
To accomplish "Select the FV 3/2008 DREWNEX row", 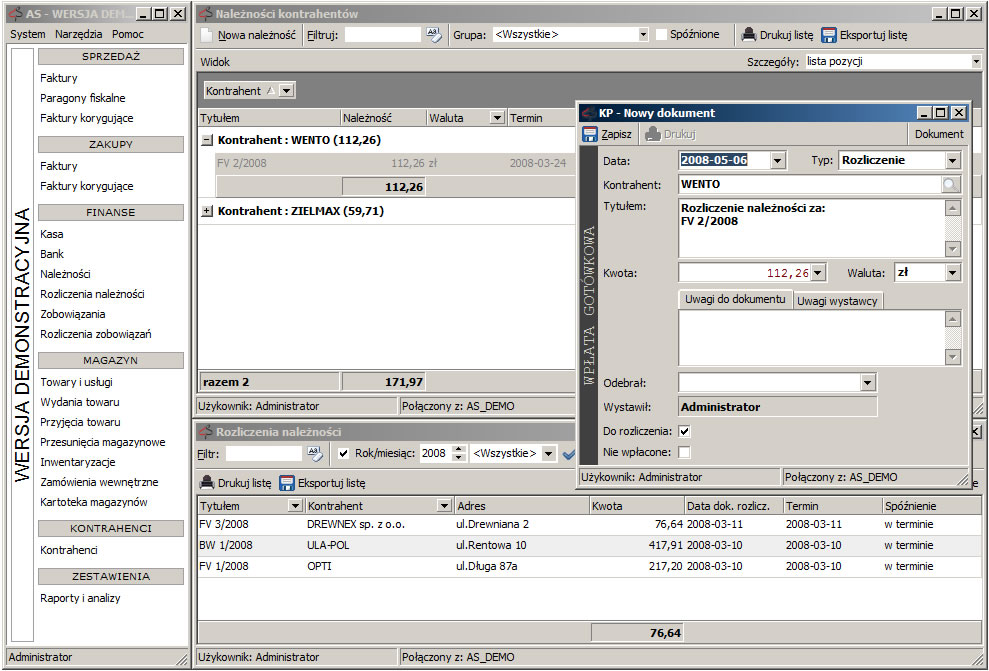I will tap(589, 525).
